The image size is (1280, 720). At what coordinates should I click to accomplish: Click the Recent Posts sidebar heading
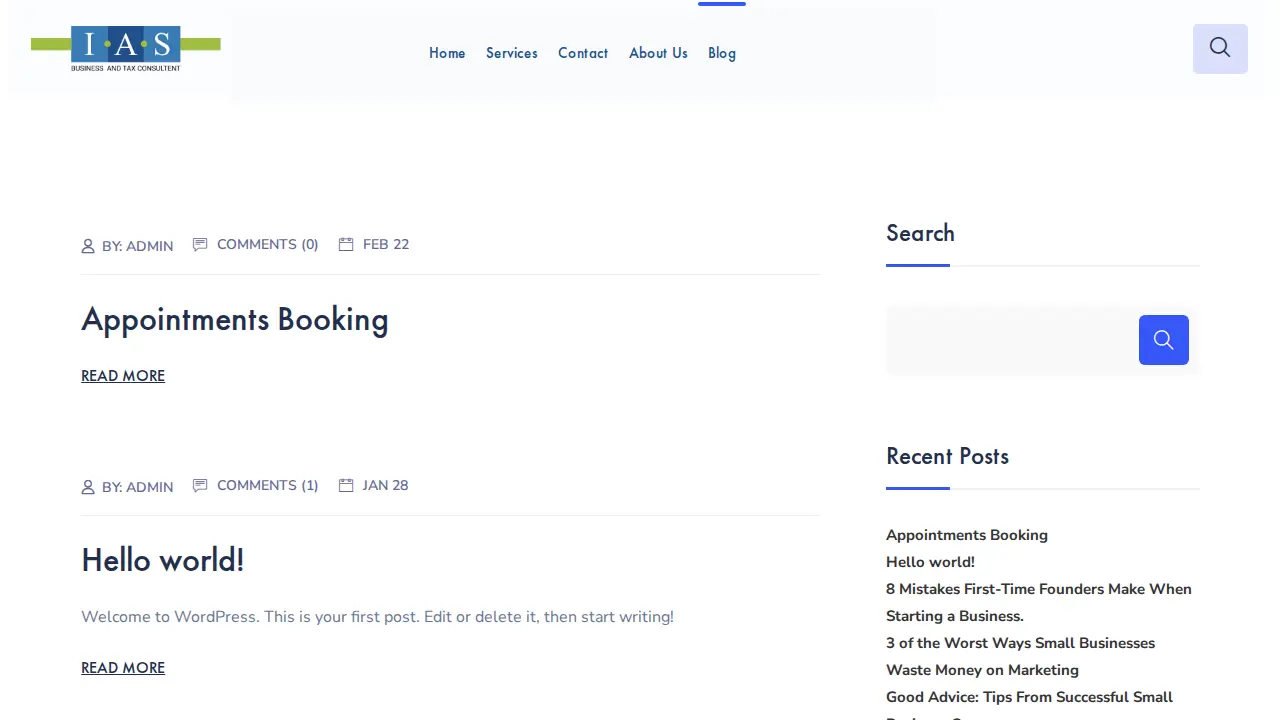tap(947, 456)
